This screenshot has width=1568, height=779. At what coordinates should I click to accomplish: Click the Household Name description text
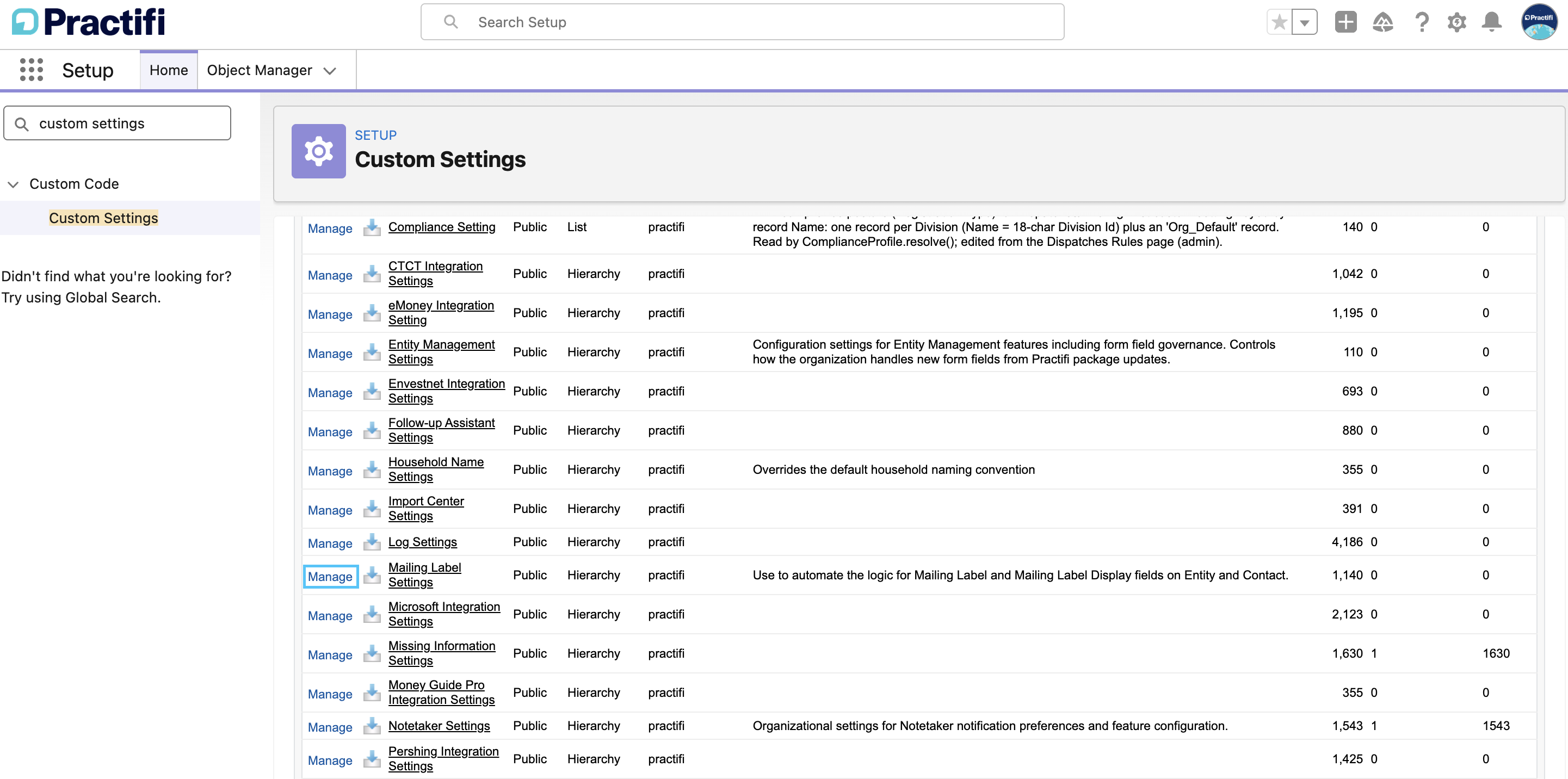[893, 469]
